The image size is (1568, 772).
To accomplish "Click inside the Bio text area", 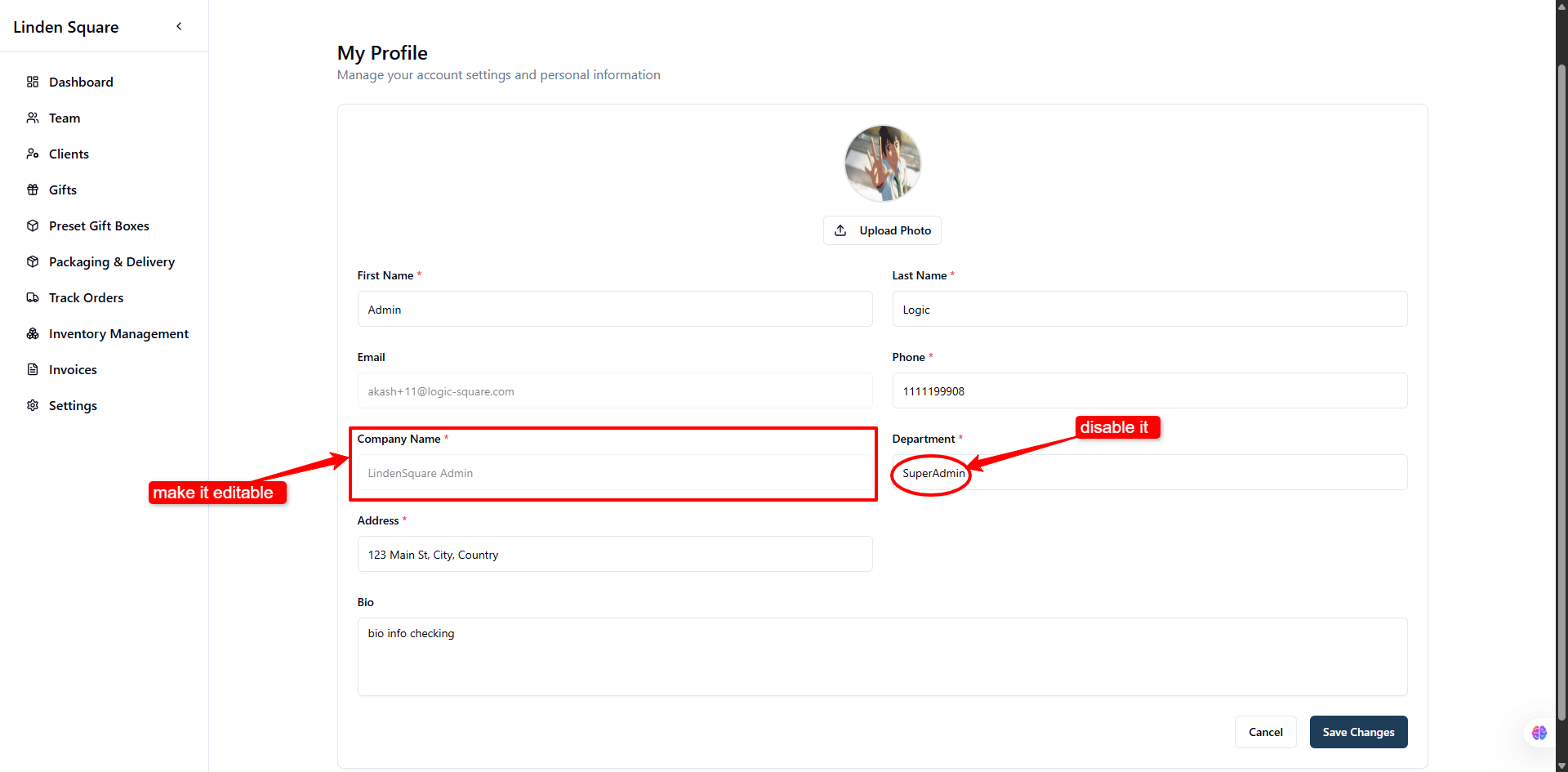I will click(x=883, y=657).
